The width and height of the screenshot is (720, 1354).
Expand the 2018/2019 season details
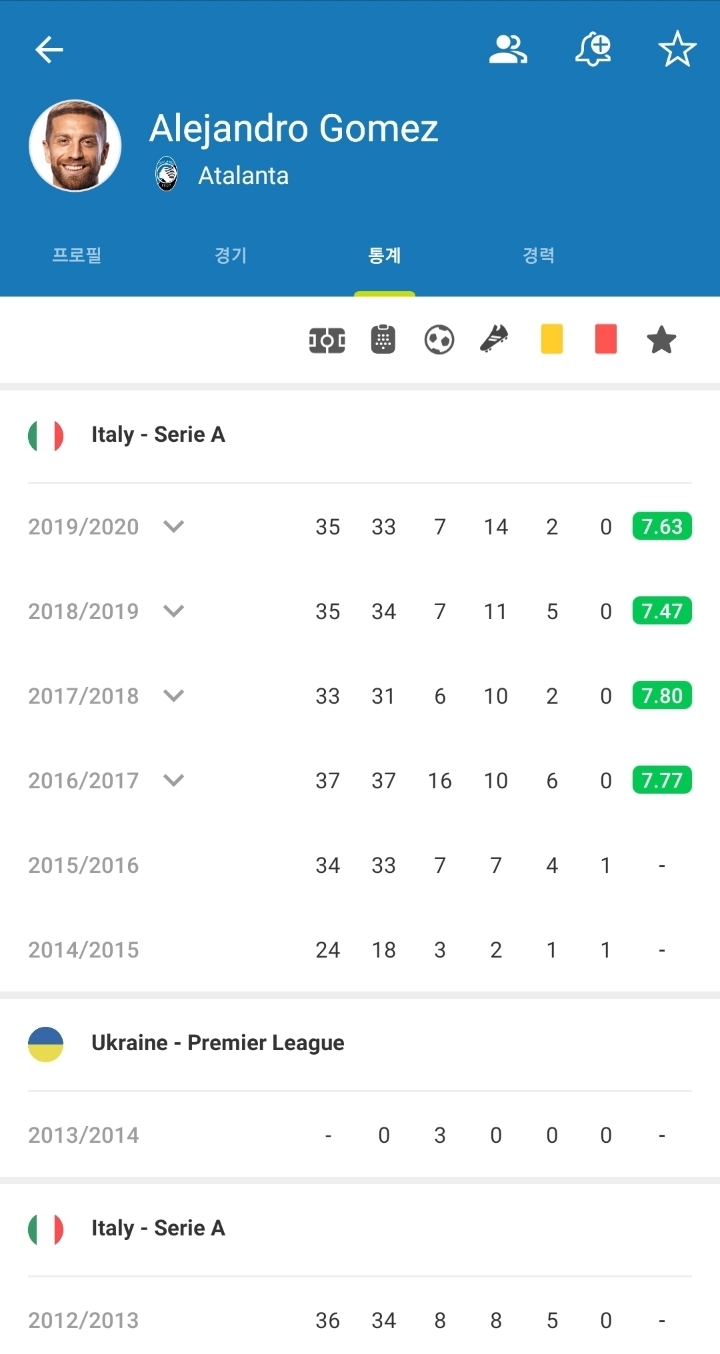click(174, 611)
